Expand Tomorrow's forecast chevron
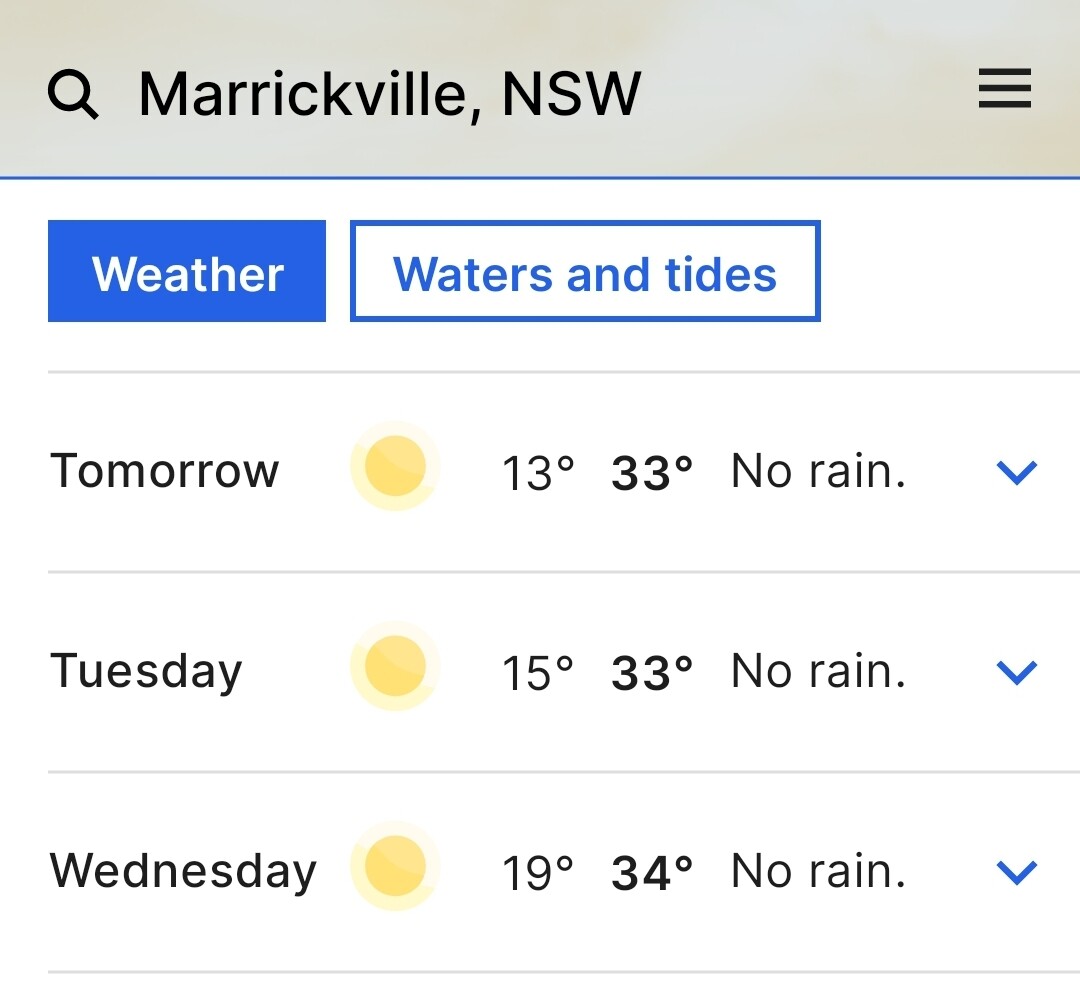The image size is (1080, 1007). [1017, 473]
